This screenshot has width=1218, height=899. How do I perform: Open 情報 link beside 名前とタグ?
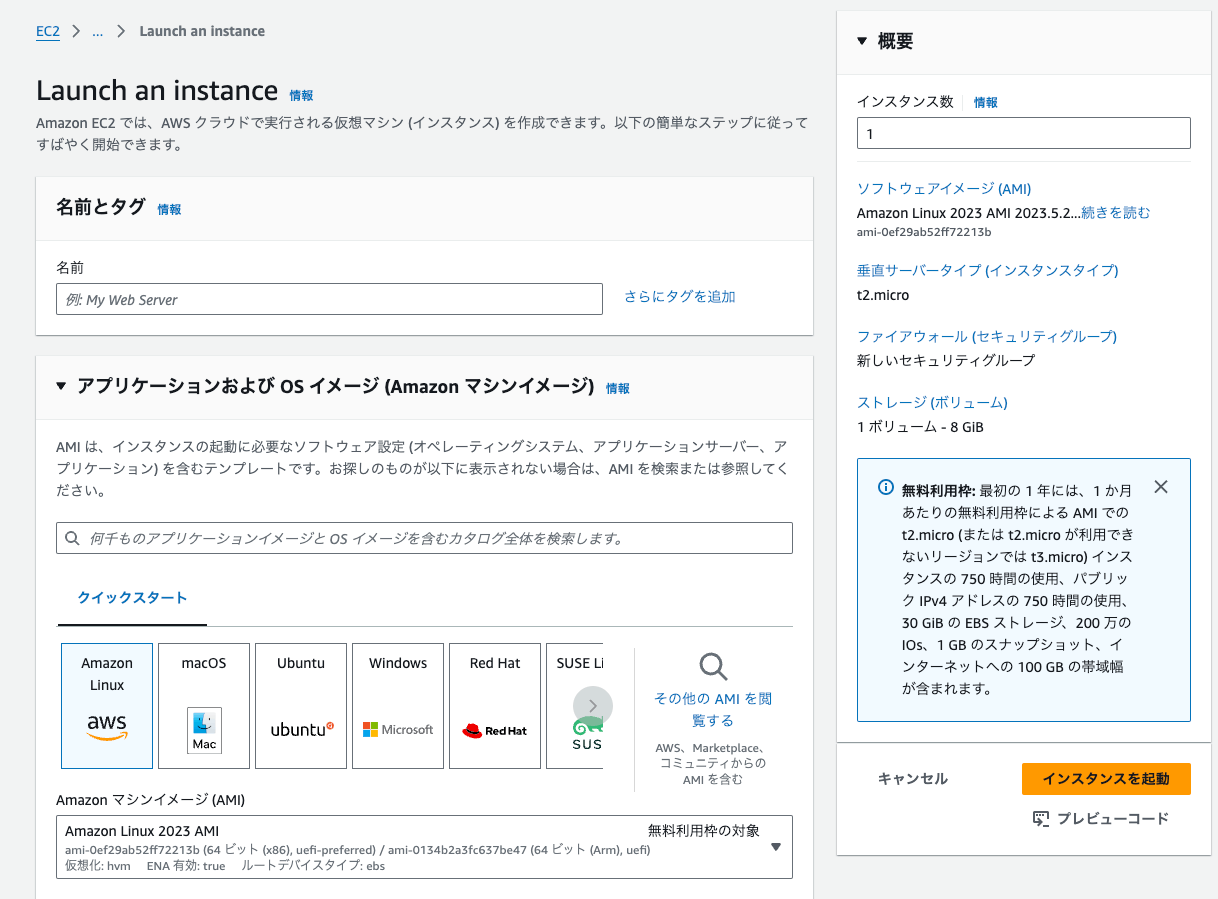[169, 209]
